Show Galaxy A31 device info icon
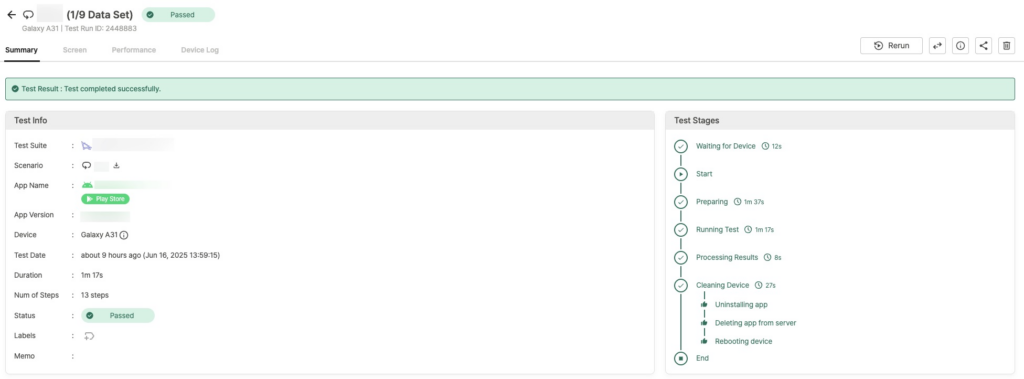 coord(123,235)
